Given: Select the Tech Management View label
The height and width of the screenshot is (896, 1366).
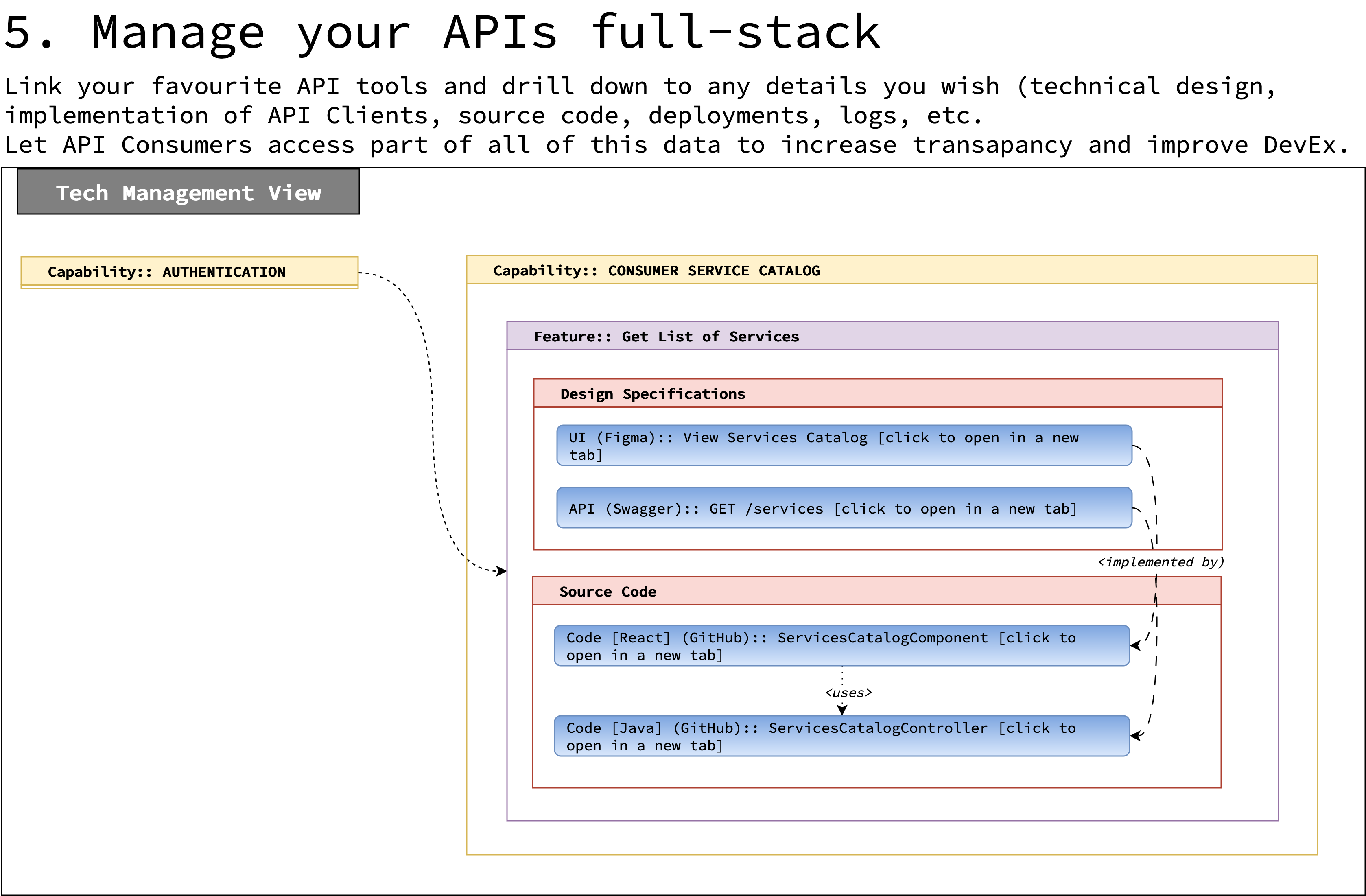Looking at the screenshot, I should pyautogui.click(x=188, y=192).
